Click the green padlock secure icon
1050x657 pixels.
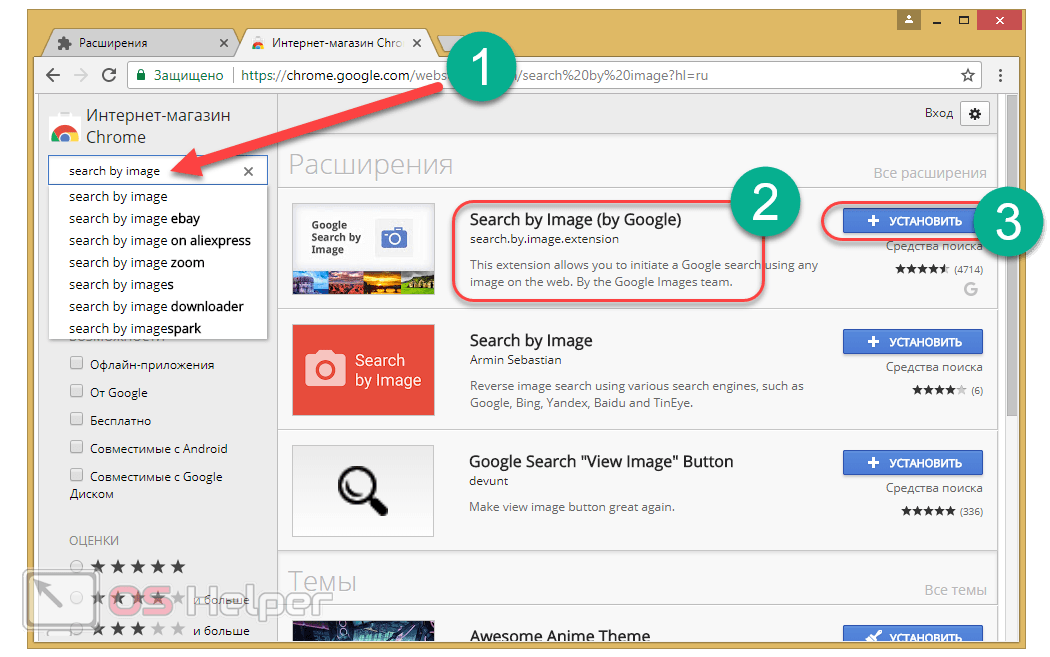[142, 75]
